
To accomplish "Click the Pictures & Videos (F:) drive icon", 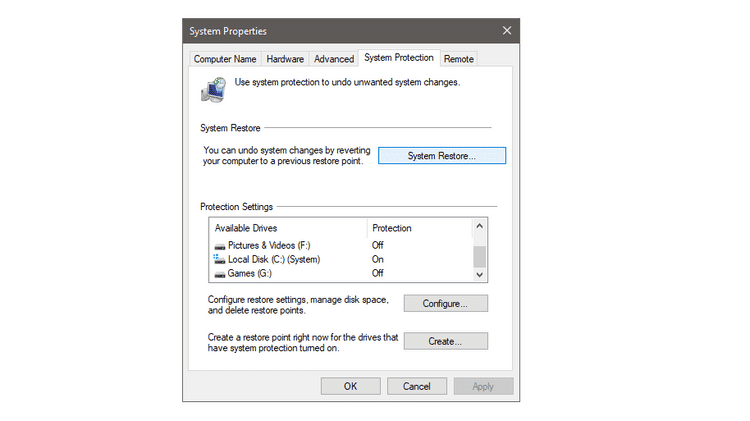I will click(x=220, y=246).
